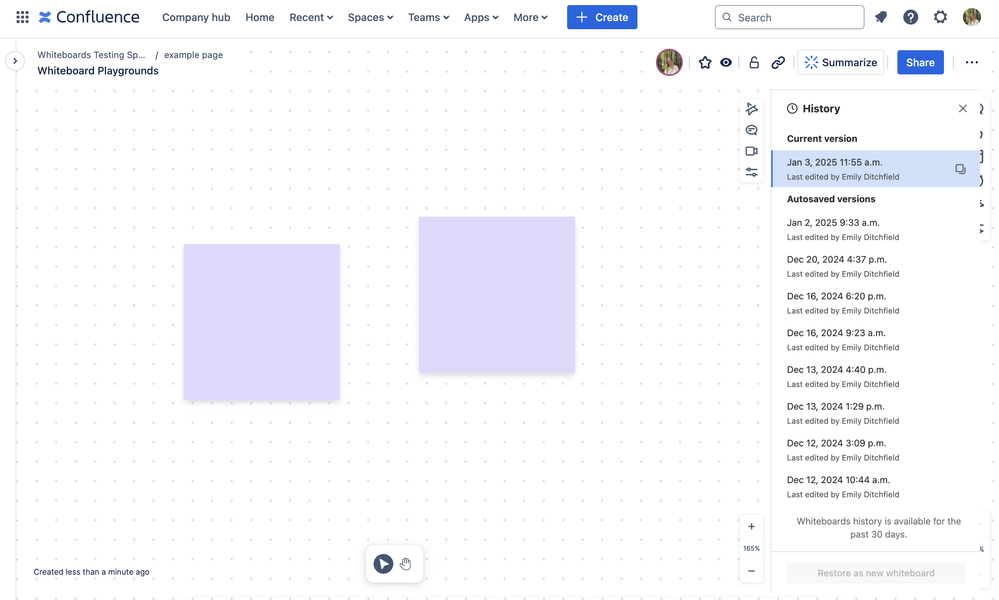Image resolution: width=999 pixels, height=600 pixels.
Task: Open the More dropdown
Action: click(x=530, y=17)
